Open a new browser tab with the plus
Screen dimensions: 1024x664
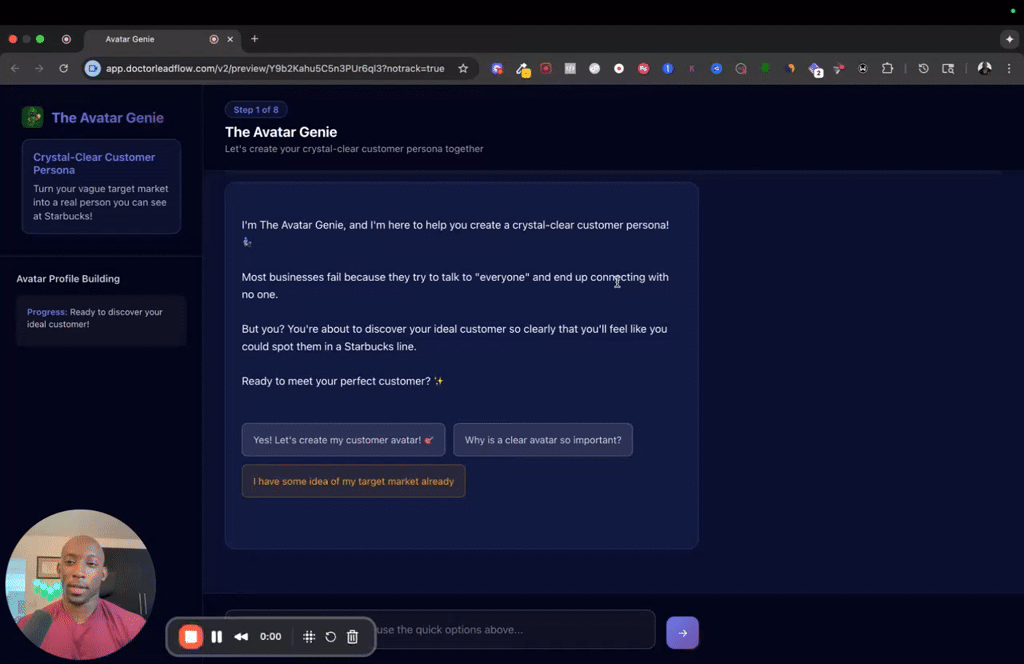(254, 39)
